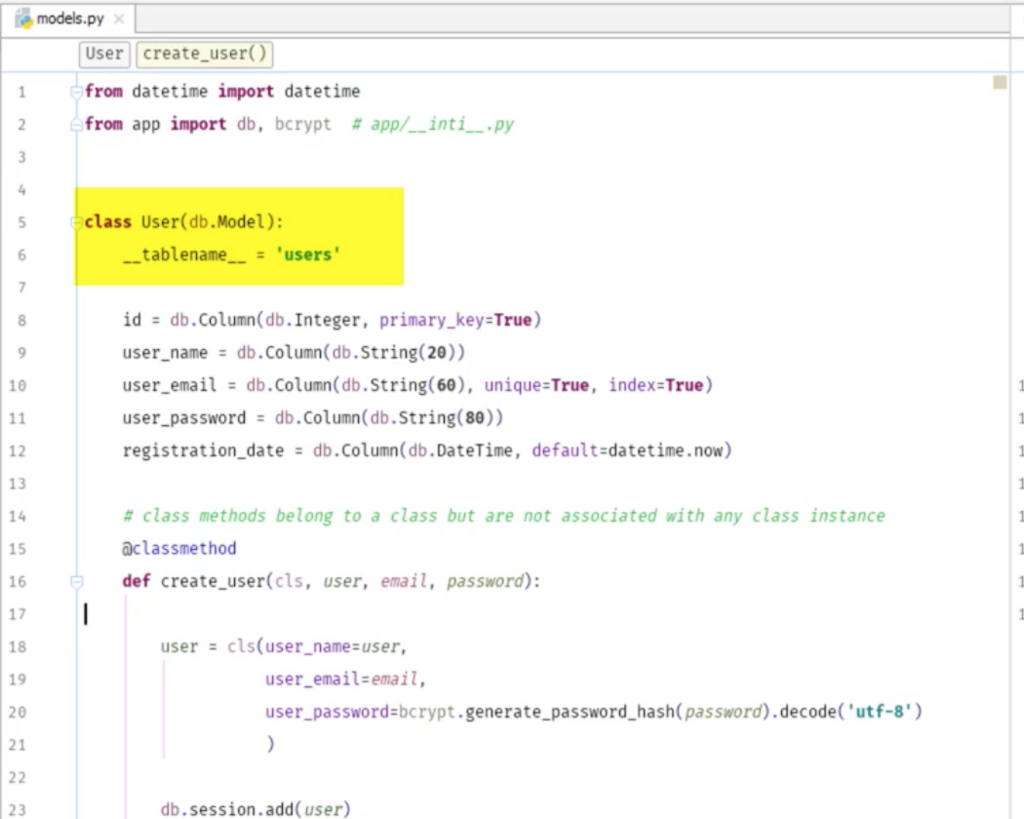Click index=True on line 10
This screenshot has width=1024, height=819.
click(656, 385)
